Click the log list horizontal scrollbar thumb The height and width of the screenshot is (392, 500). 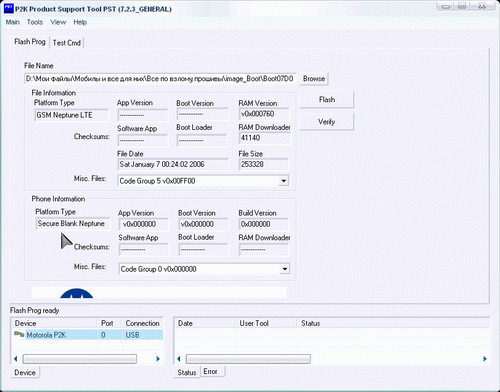coord(248,359)
